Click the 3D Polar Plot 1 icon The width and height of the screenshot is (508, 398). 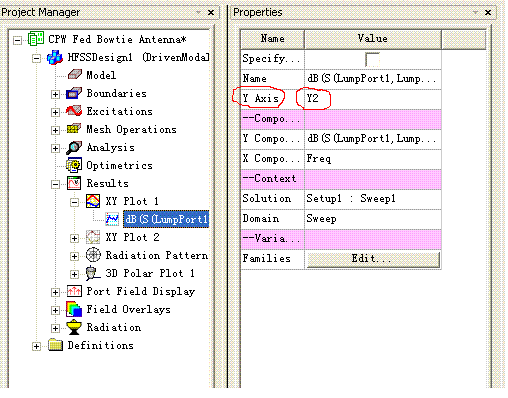(93, 273)
